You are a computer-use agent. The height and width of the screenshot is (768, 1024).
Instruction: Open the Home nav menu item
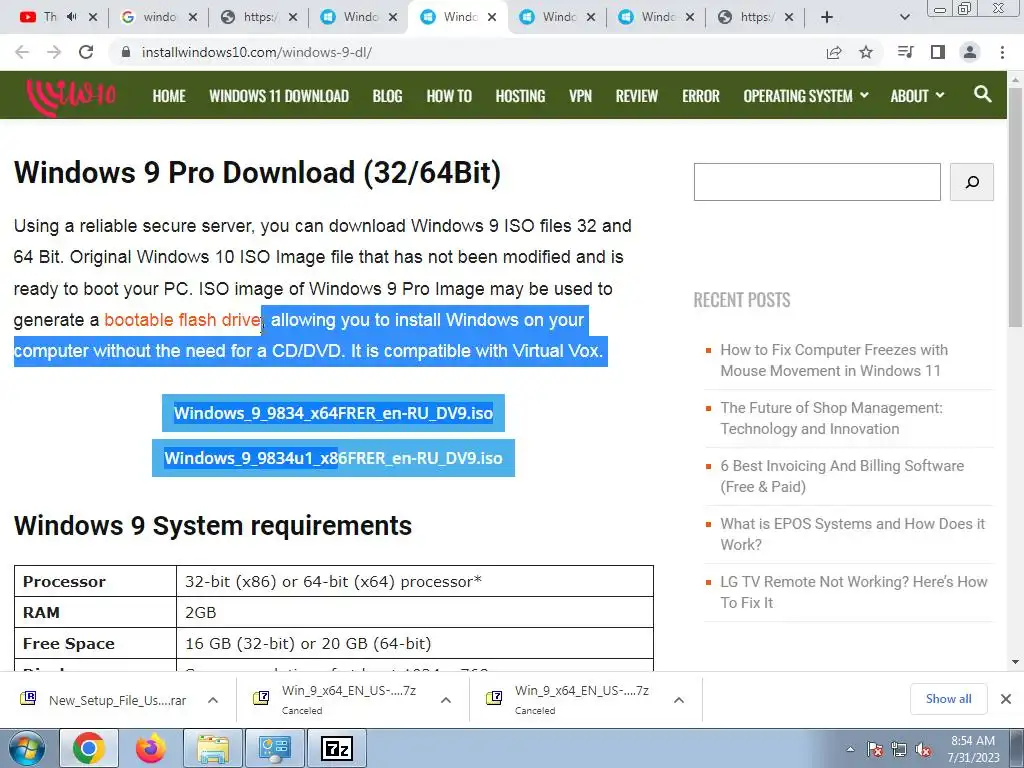point(169,96)
